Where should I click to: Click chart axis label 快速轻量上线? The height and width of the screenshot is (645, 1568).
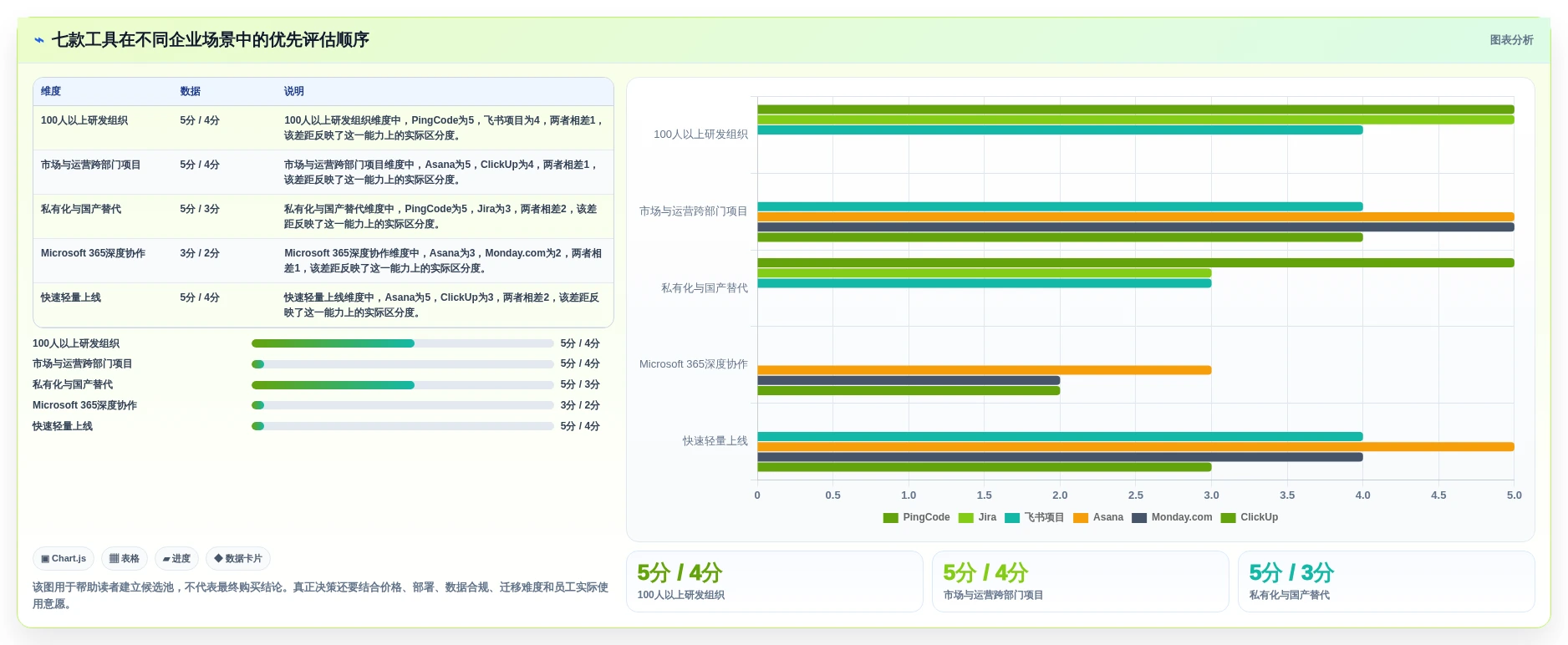[715, 441]
